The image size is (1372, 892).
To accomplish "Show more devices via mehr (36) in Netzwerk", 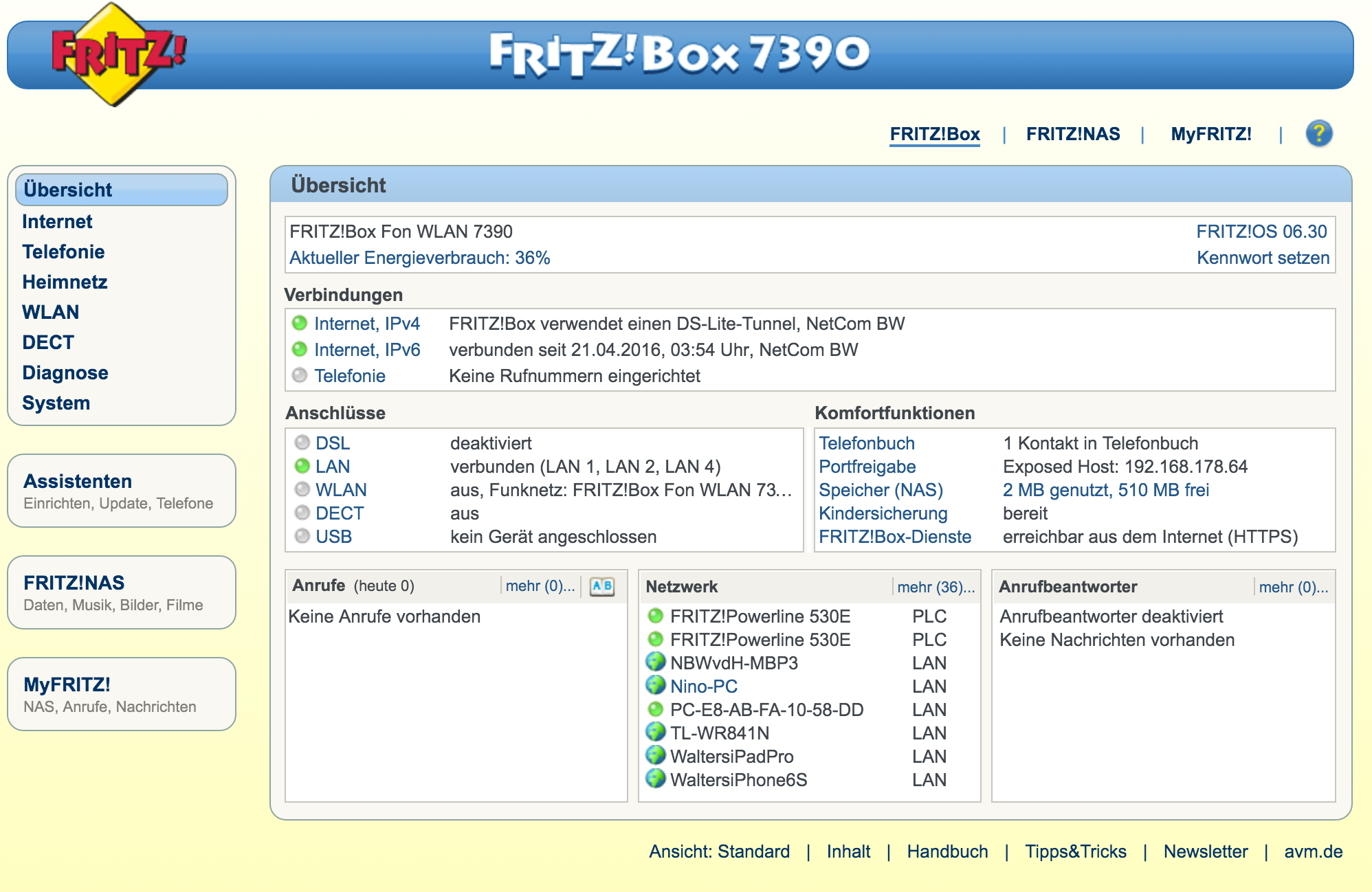I will click(x=936, y=587).
